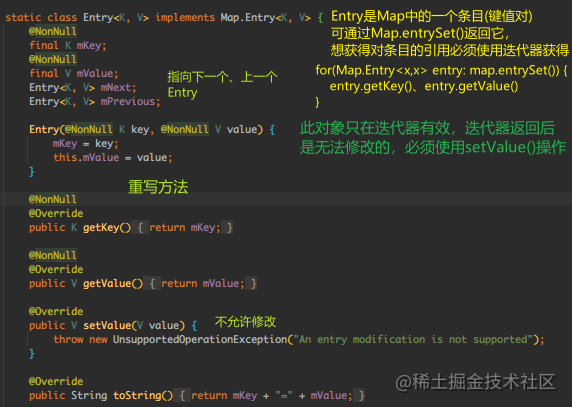Click the 'new' keyword before UnsupportedOperationException

point(98,340)
